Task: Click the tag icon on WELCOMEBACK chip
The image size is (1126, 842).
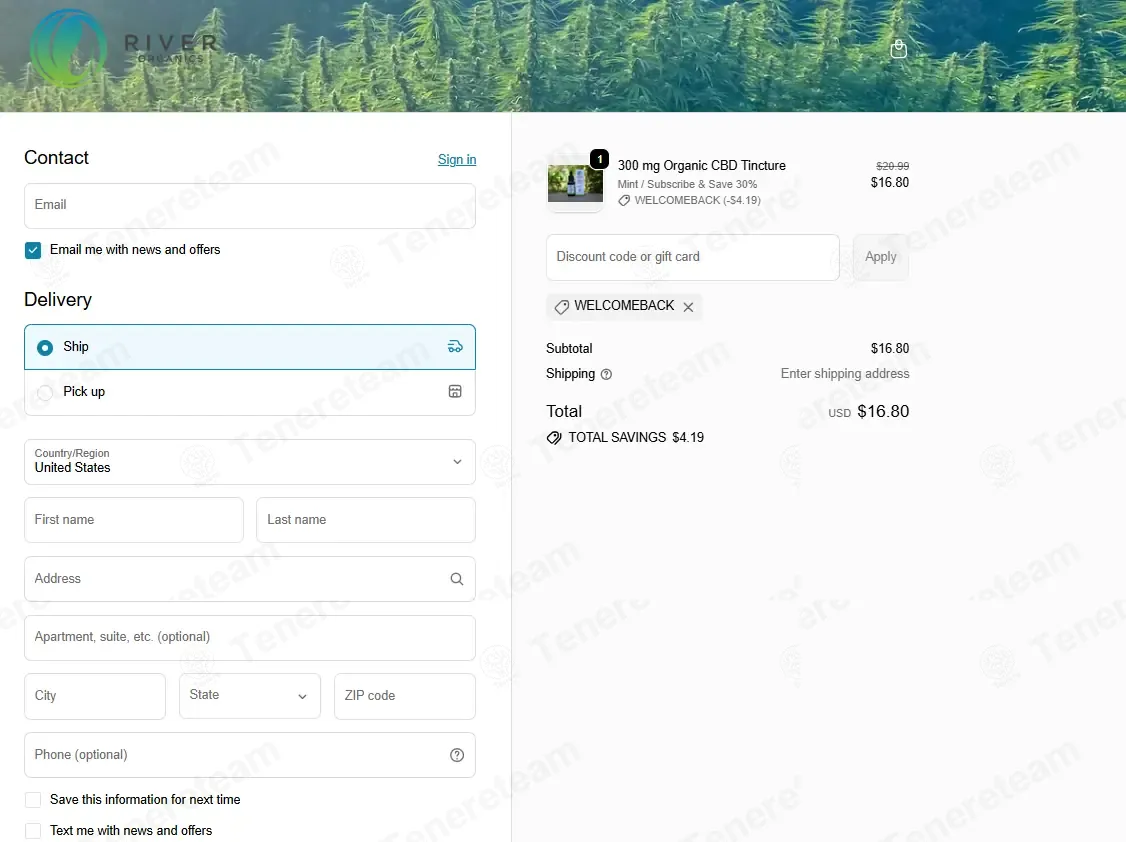Action: [562, 307]
